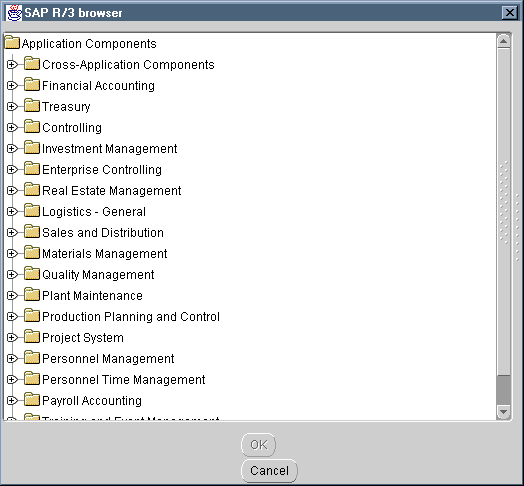Select the Enterprise Controlling tree item
Screen dimensions: 524x486
pos(102,169)
